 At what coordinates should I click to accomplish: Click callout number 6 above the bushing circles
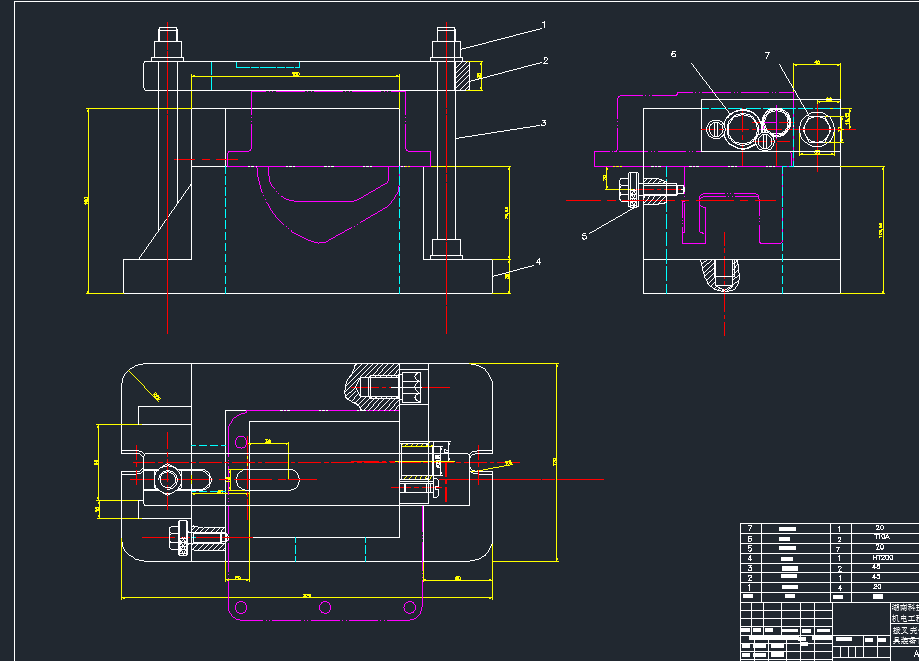tap(673, 54)
